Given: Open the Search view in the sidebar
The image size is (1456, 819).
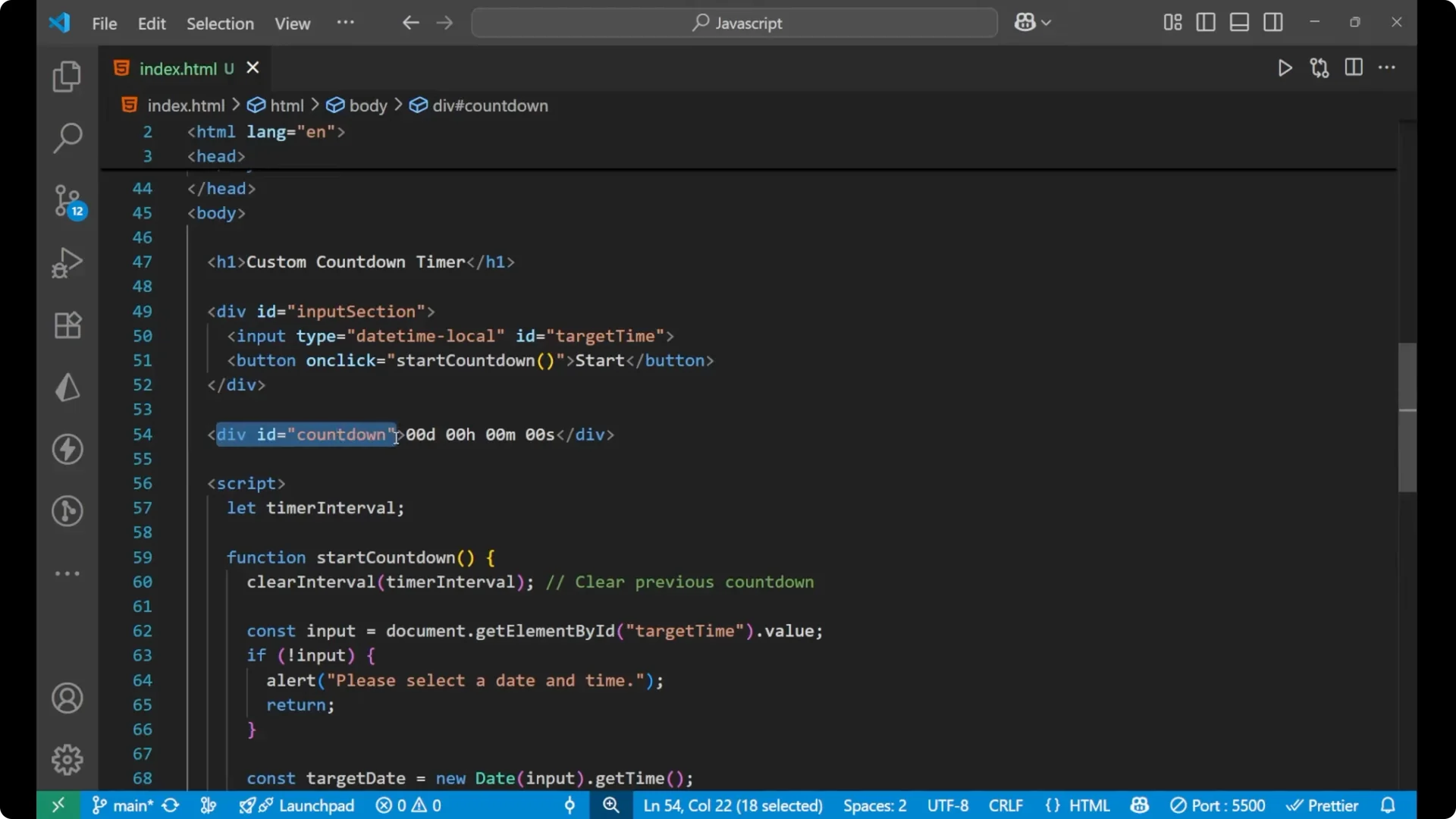Looking at the screenshot, I should click(67, 138).
